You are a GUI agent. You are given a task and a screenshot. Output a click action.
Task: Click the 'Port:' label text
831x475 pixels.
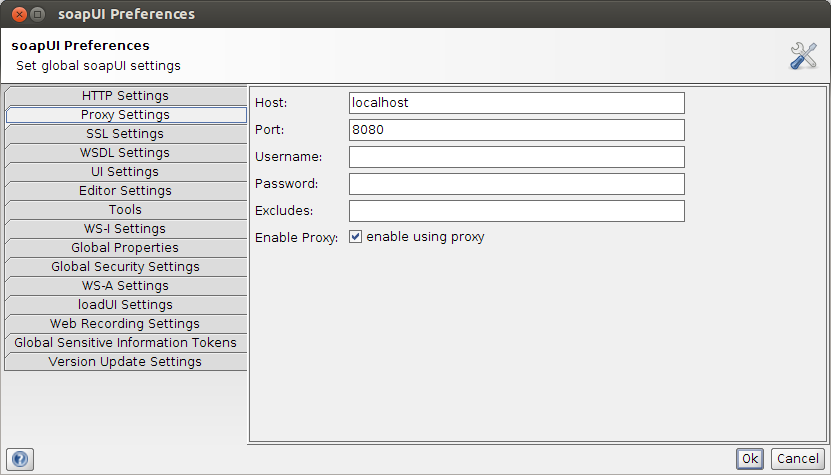[x=270, y=130]
